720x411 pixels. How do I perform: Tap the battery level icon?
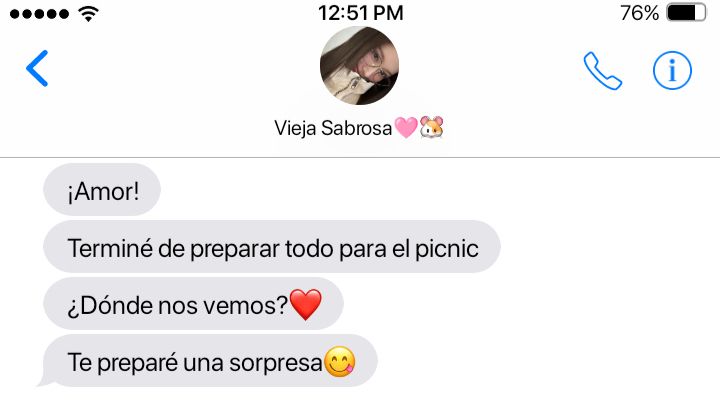coord(686,13)
